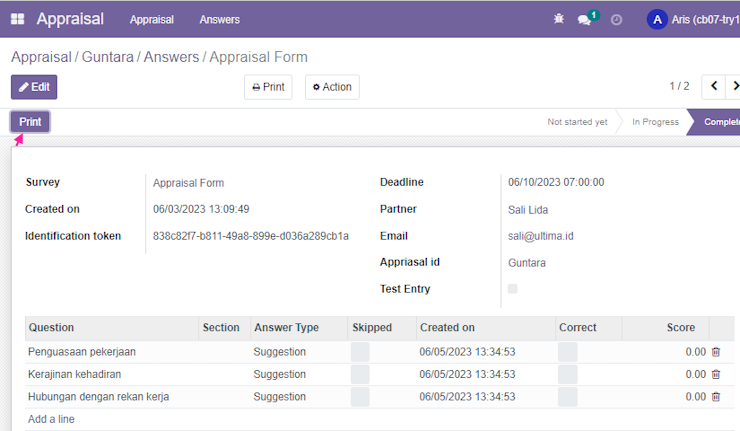The height and width of the screenshot is (431, 740).
Task: Click the bug debug icon
Action: point(559,19)
